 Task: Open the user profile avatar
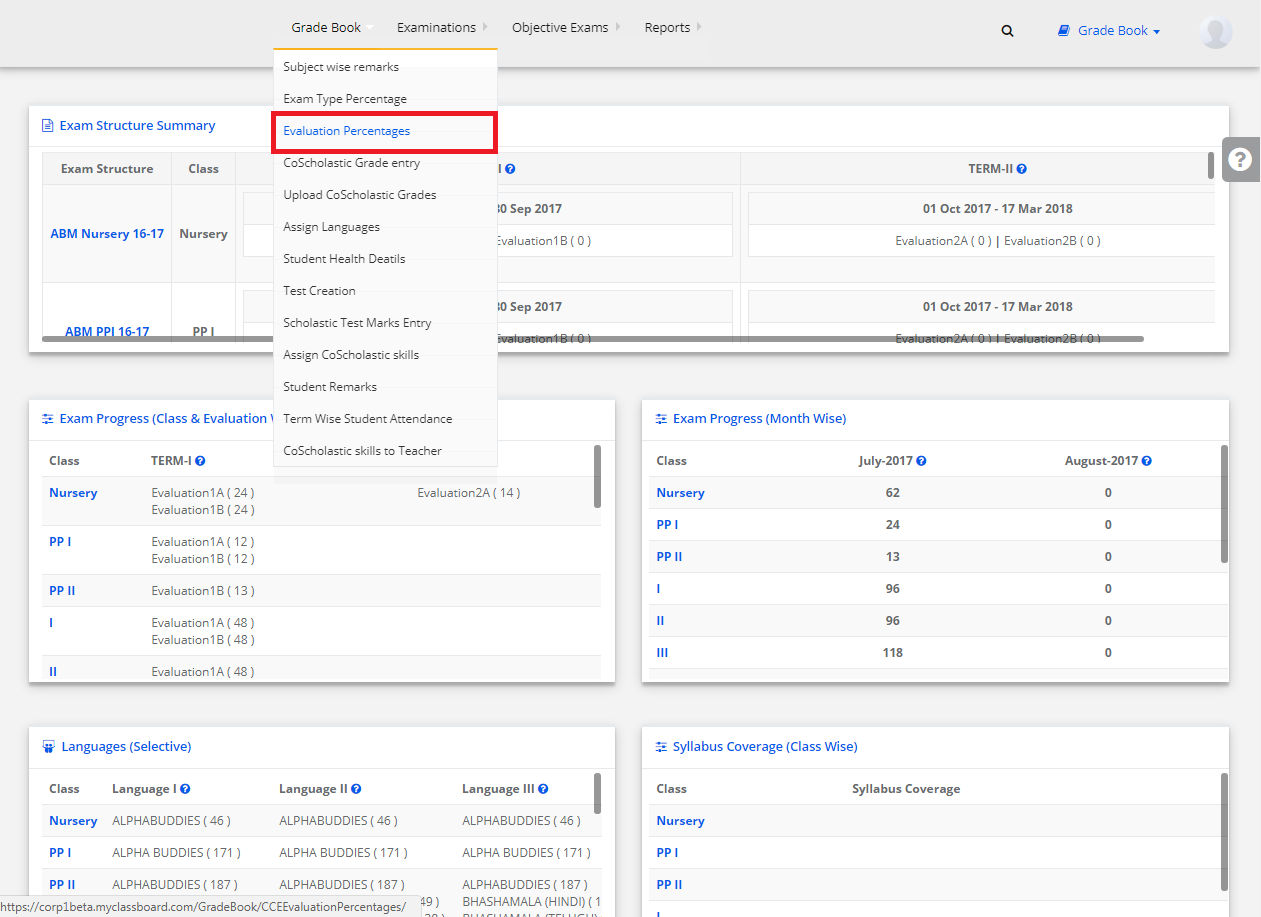[x=1215, y=31]
